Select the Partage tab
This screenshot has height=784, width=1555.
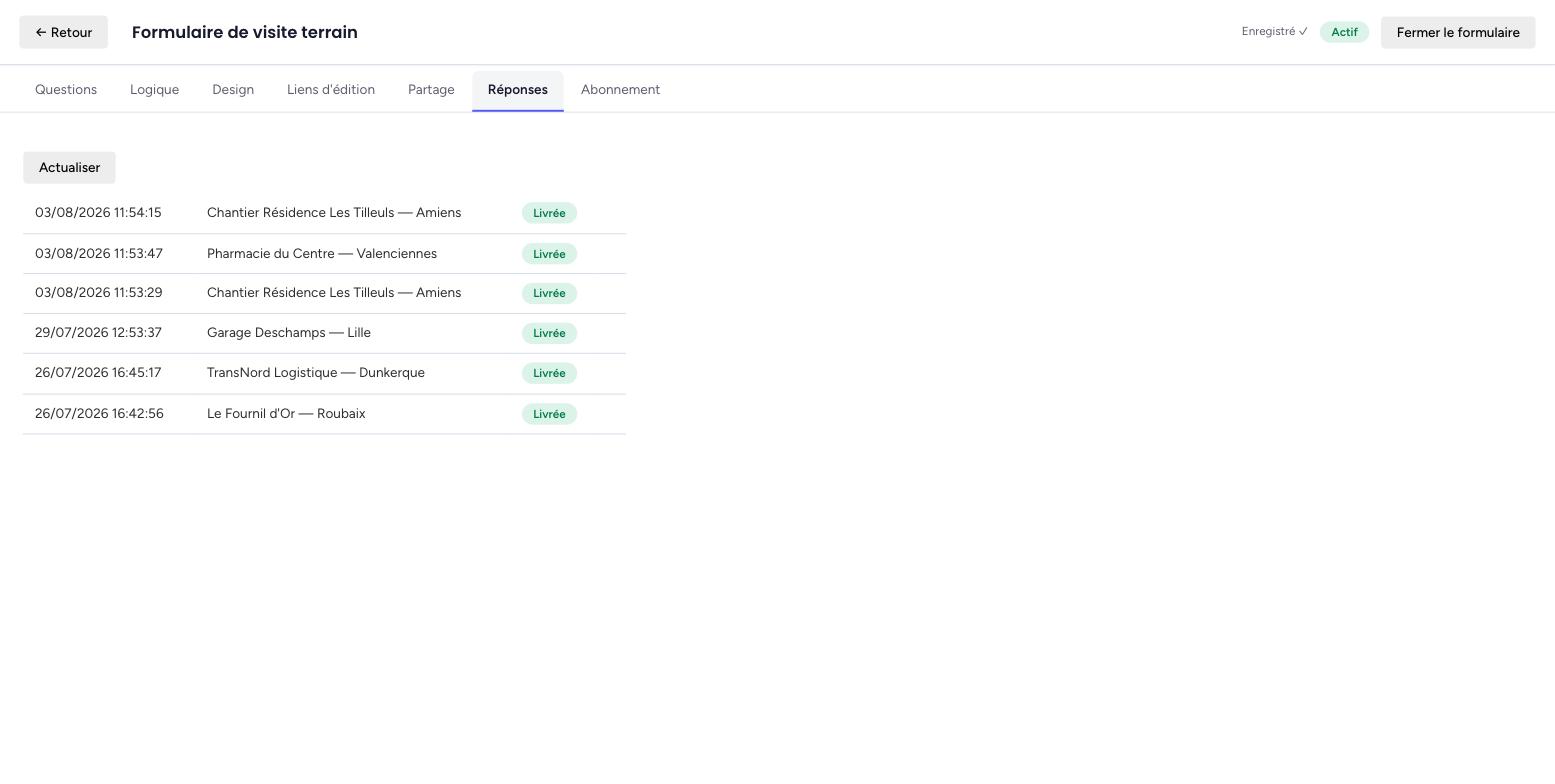point(431,89)
